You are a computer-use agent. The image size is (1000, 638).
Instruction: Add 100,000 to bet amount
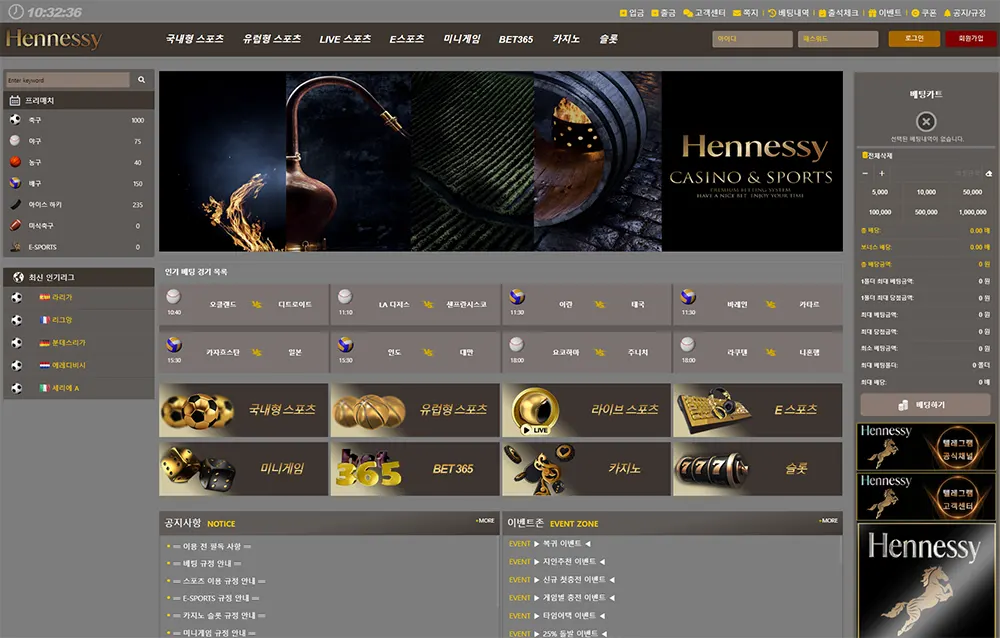[879, 212]
